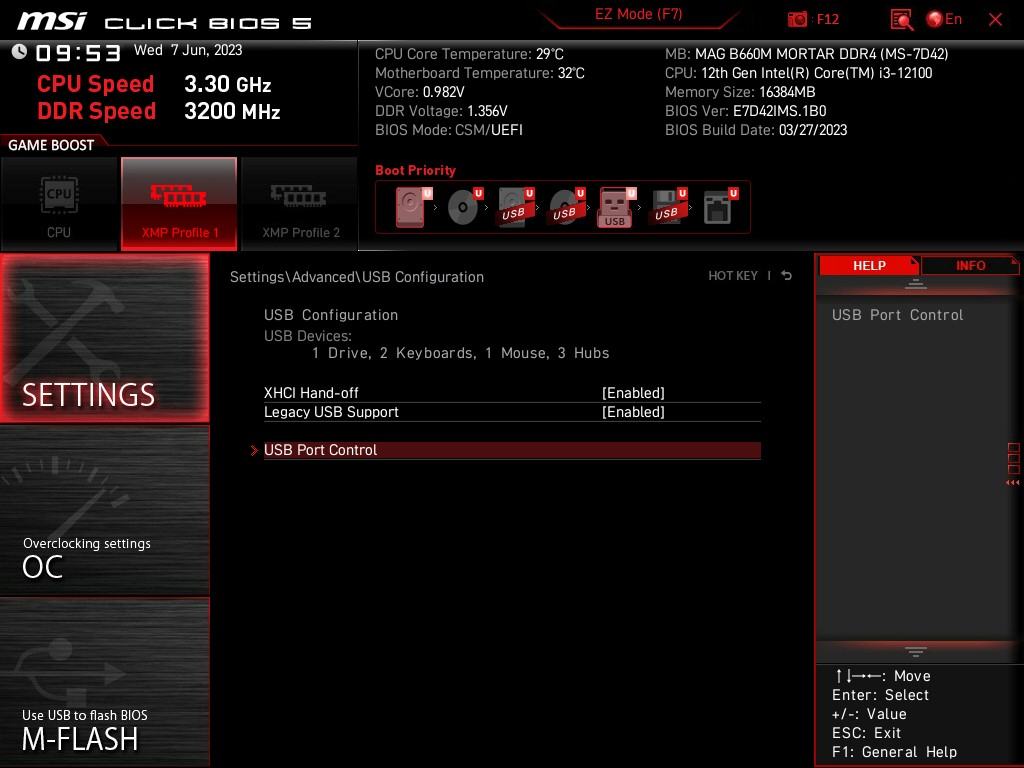Open the HOT KEY list
Viewport: 1024px width, 768px height.
[733, 276]
